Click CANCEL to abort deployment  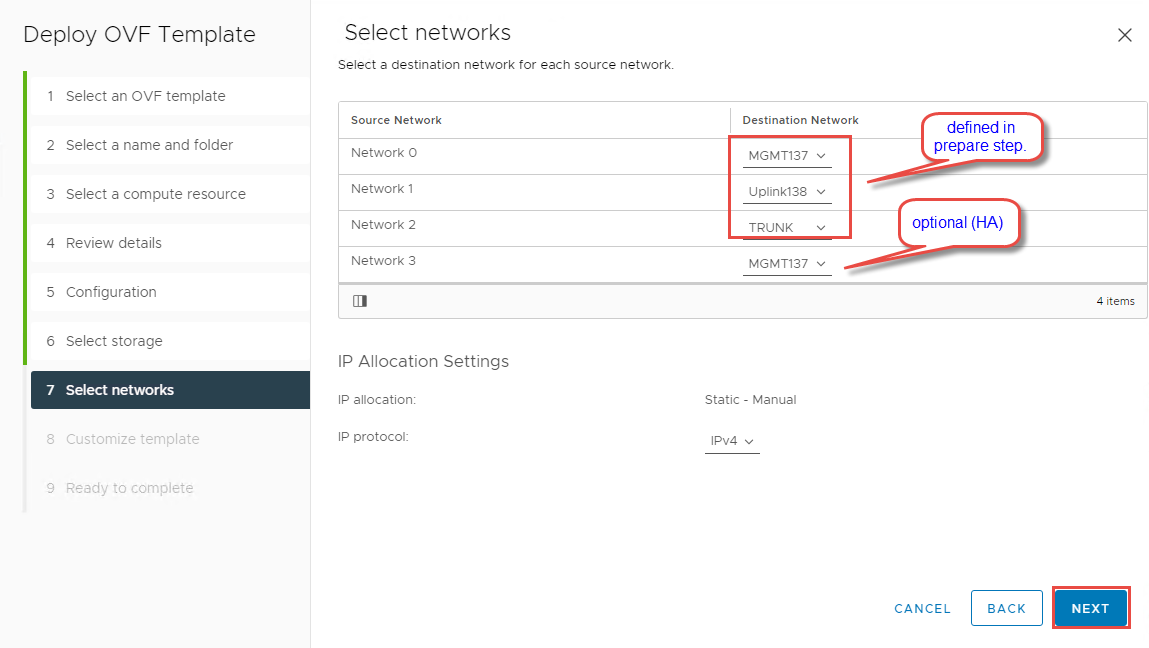coord(922,608)
